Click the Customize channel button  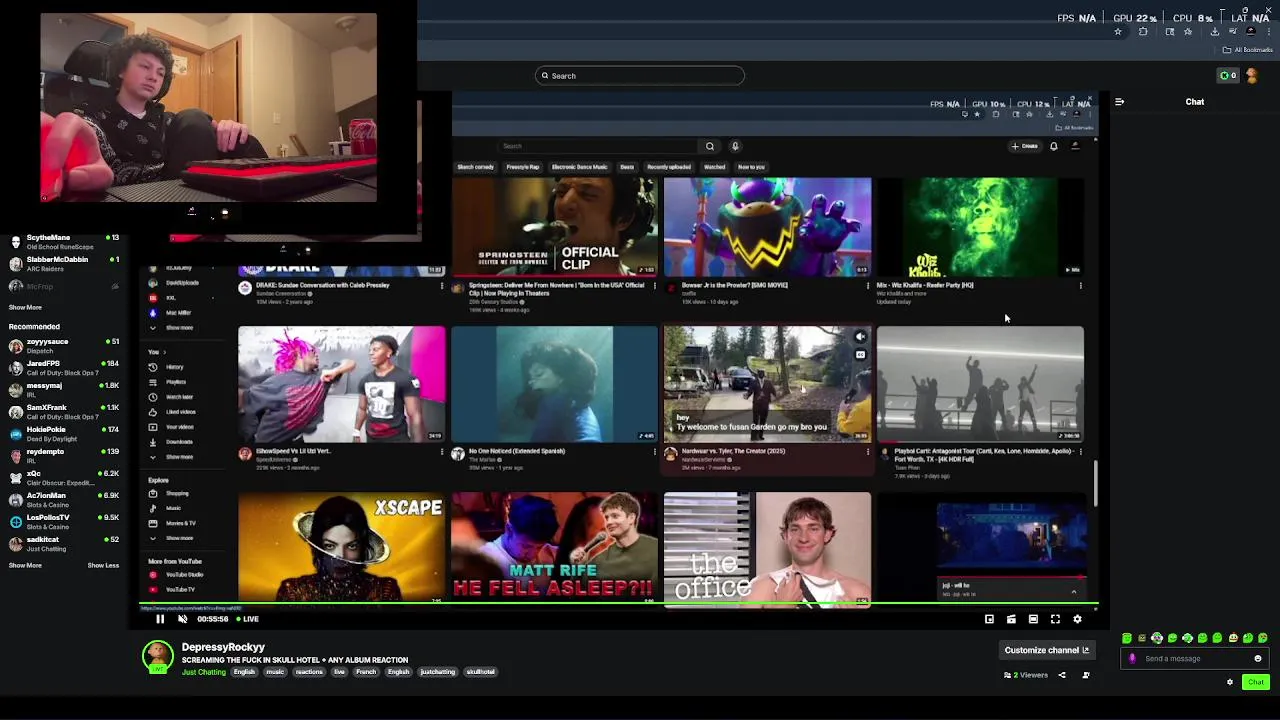pyautogui.click(x=1046, y=650)
